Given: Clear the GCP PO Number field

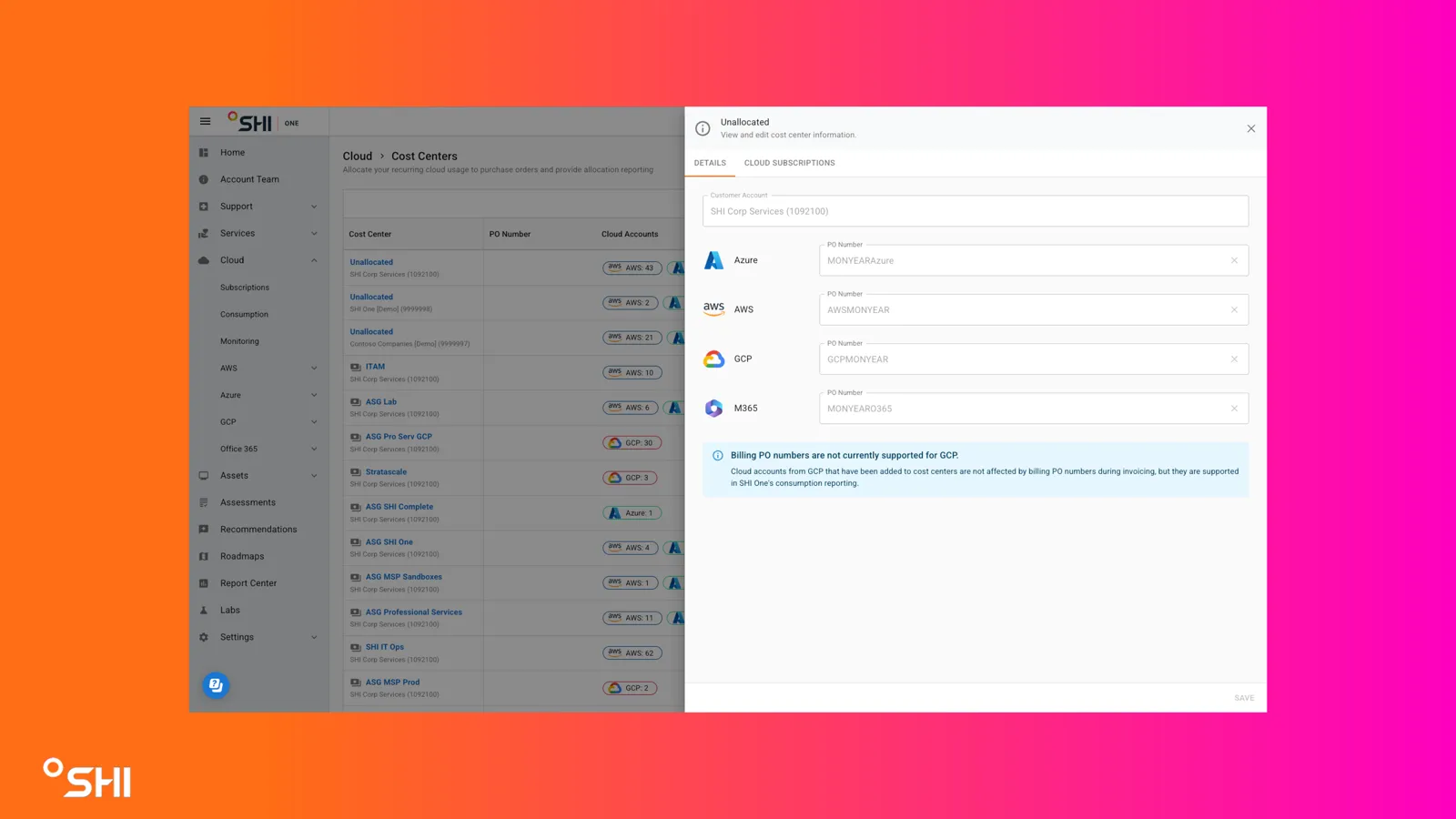Looking at the screenshot, I should [x=1234, y=359].
